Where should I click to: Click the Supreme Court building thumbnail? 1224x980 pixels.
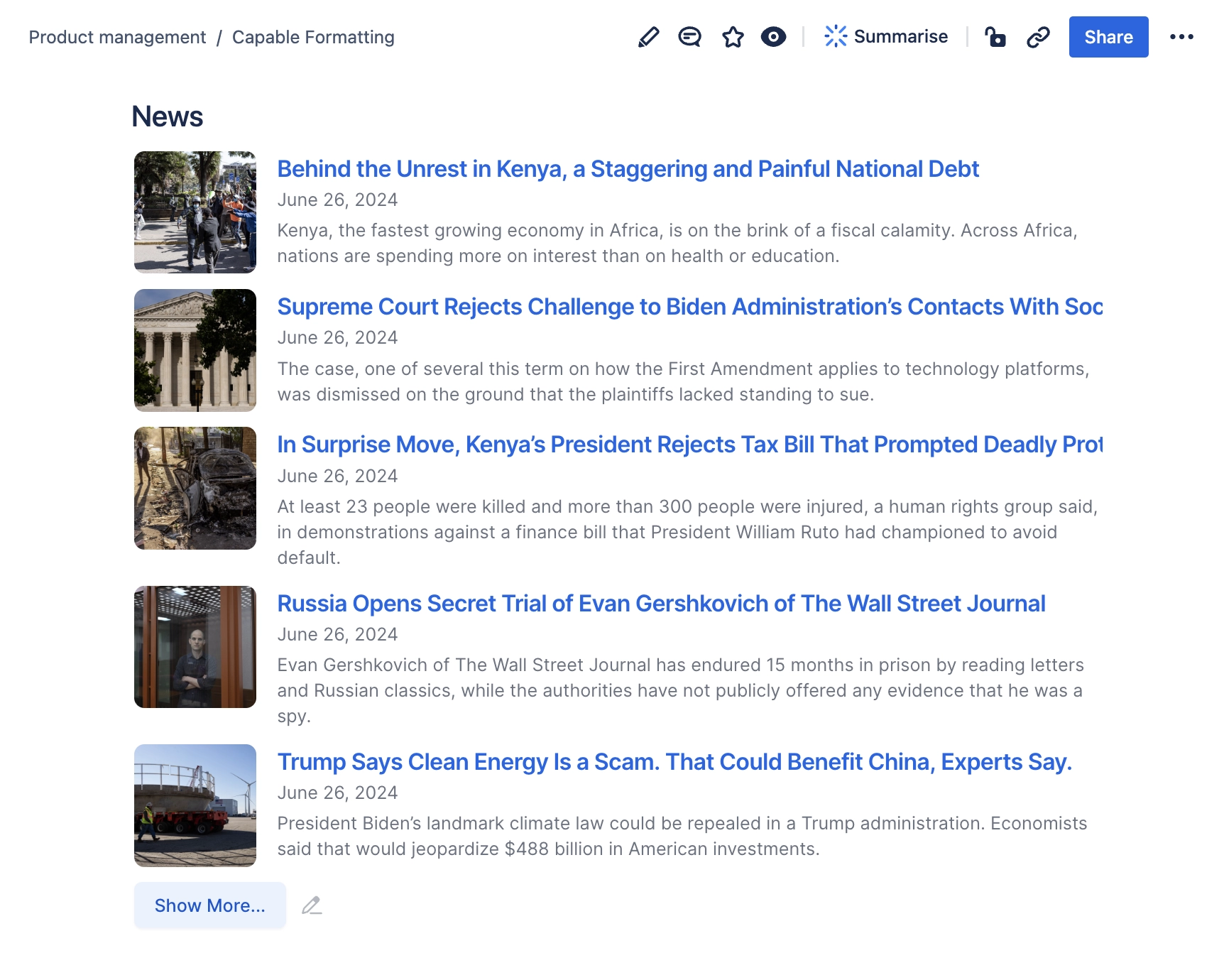coord(195,350)
